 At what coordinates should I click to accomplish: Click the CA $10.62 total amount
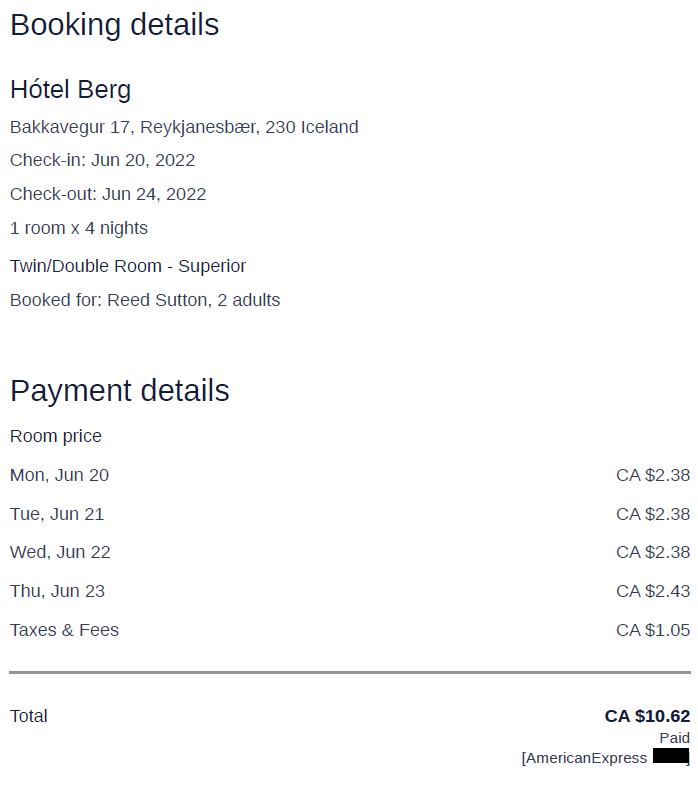(647, 716)
